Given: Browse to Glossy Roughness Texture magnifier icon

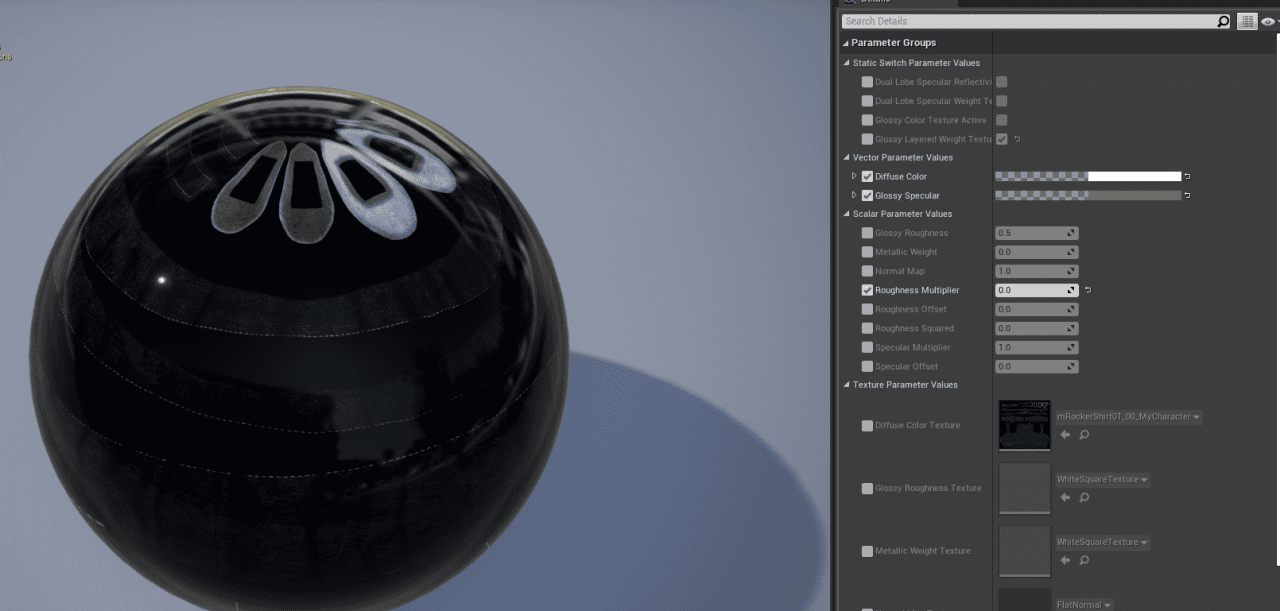Looking at the screenshot, I should (x=1084, y=497).
